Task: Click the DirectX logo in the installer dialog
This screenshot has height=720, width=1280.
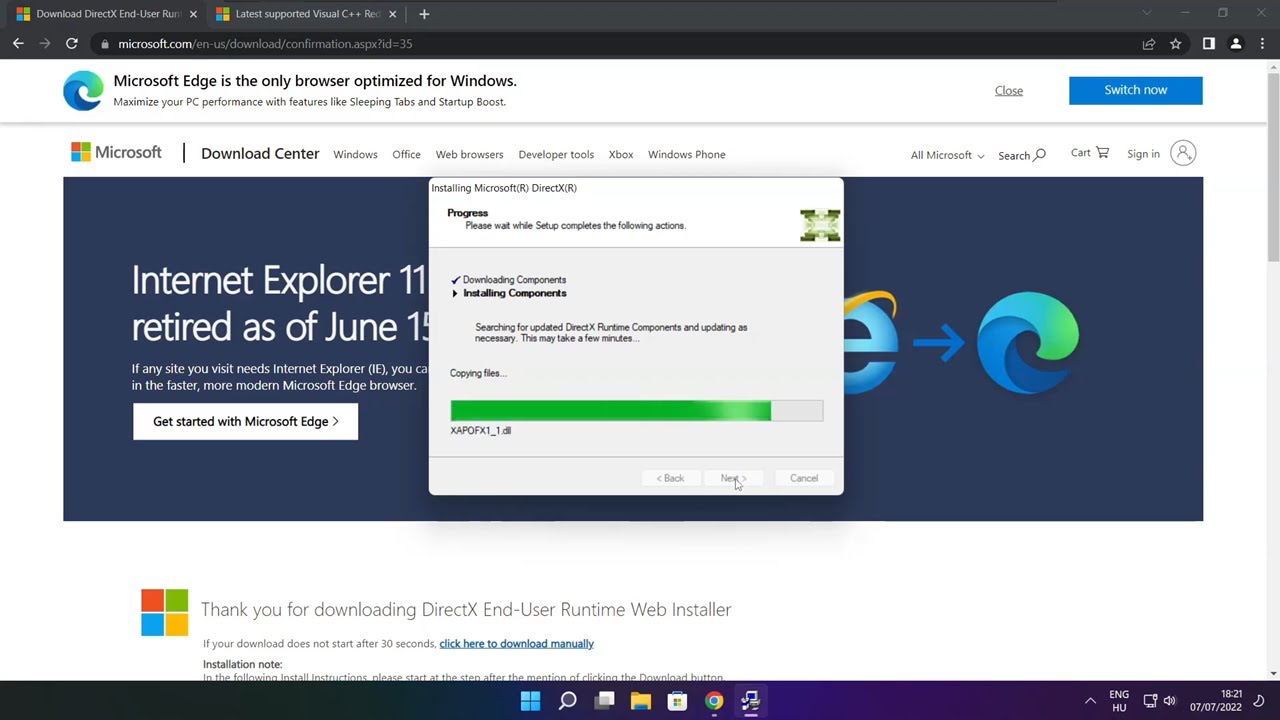Action: [820, 226]
